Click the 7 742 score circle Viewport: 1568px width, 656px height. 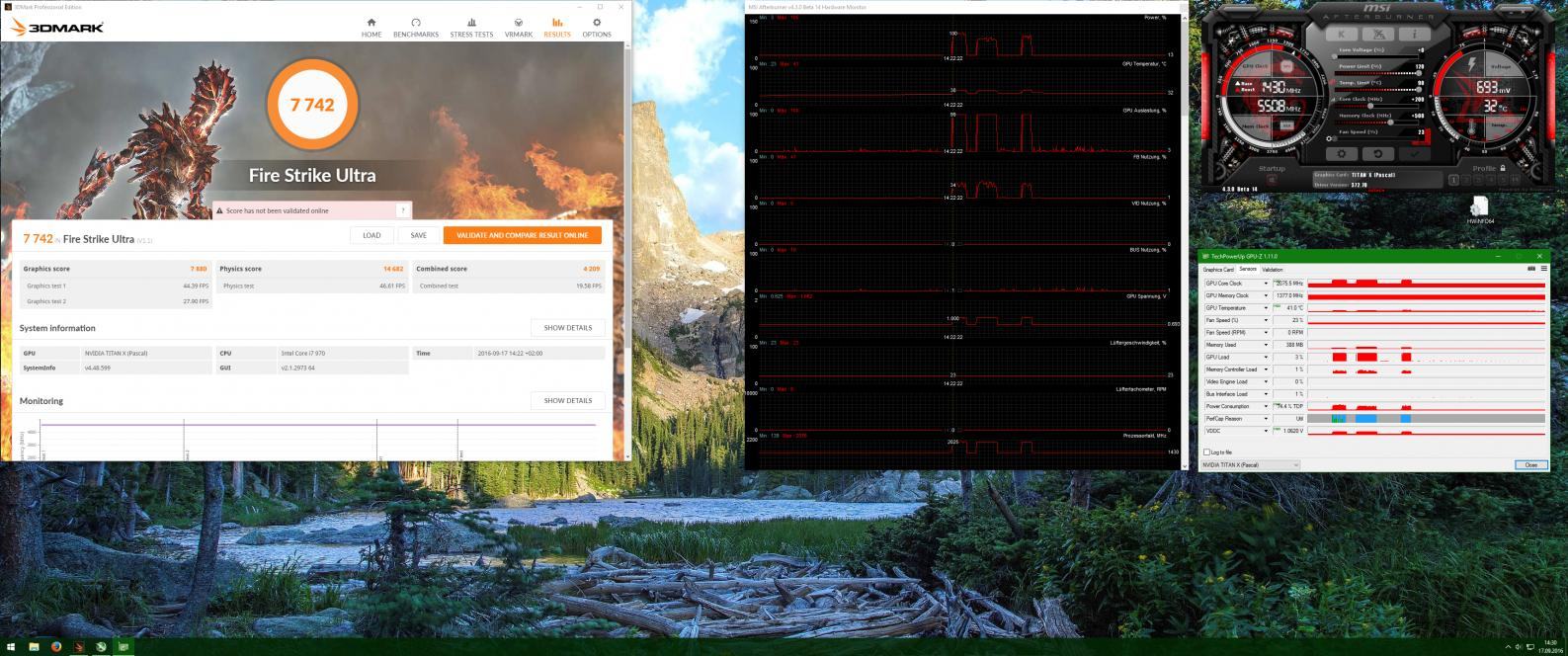click(312, 105)
